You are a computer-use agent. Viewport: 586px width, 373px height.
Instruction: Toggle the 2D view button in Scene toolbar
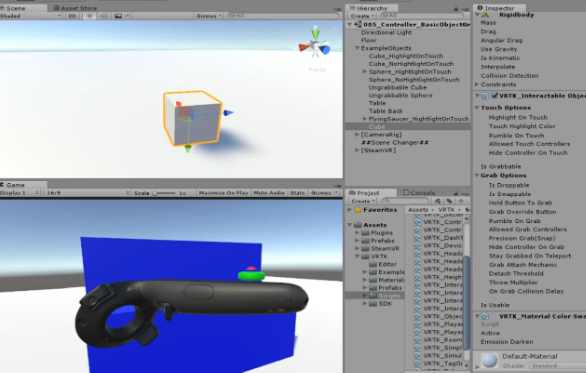pyautogui.click(x=72, y=16)
